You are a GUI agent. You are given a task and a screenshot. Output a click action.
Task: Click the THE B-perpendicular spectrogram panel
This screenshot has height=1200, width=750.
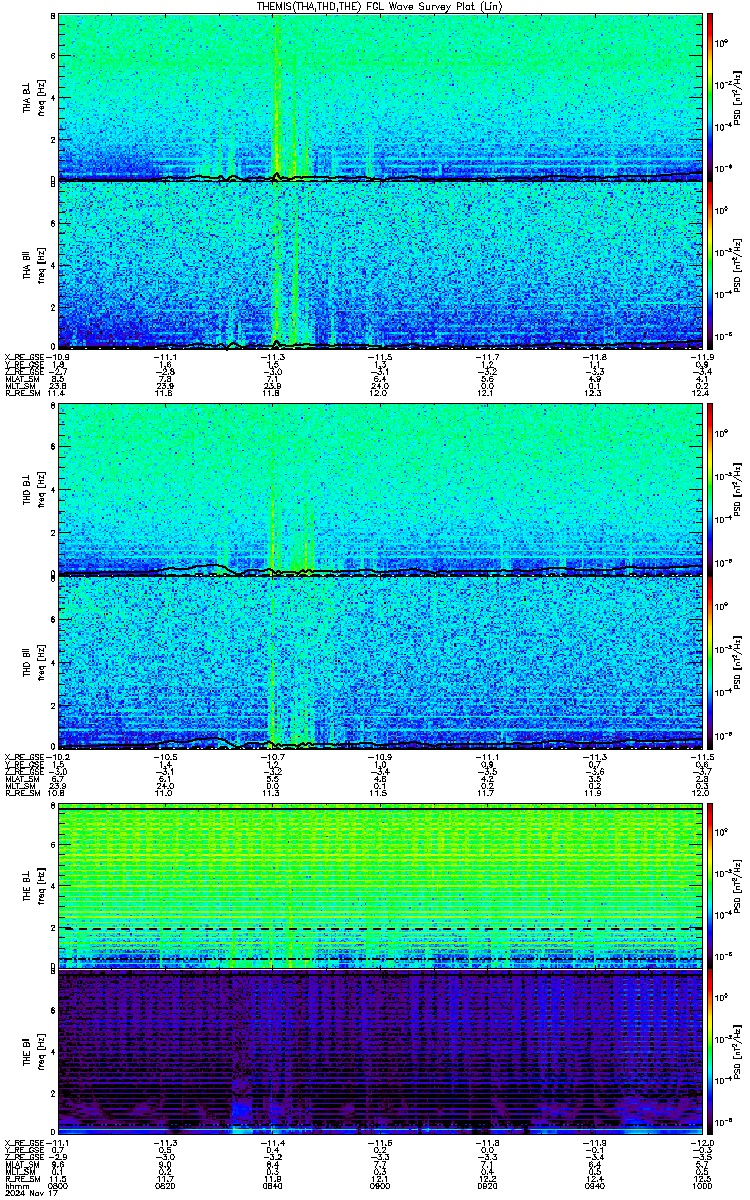(380, 885)
